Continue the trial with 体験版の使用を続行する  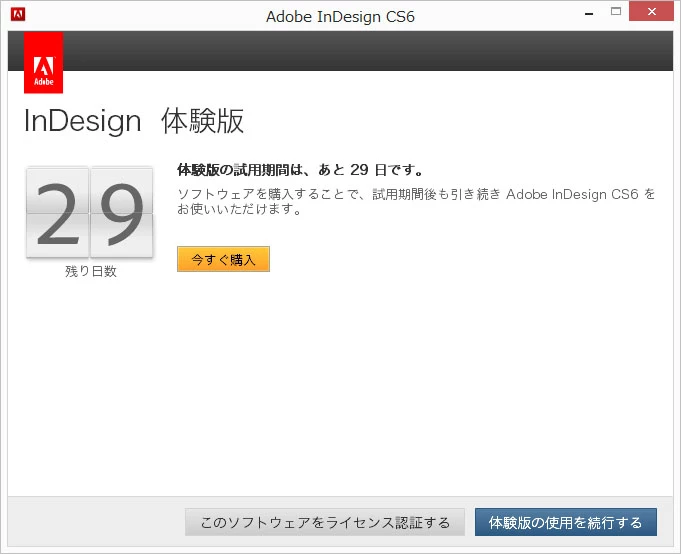[565, 522]
